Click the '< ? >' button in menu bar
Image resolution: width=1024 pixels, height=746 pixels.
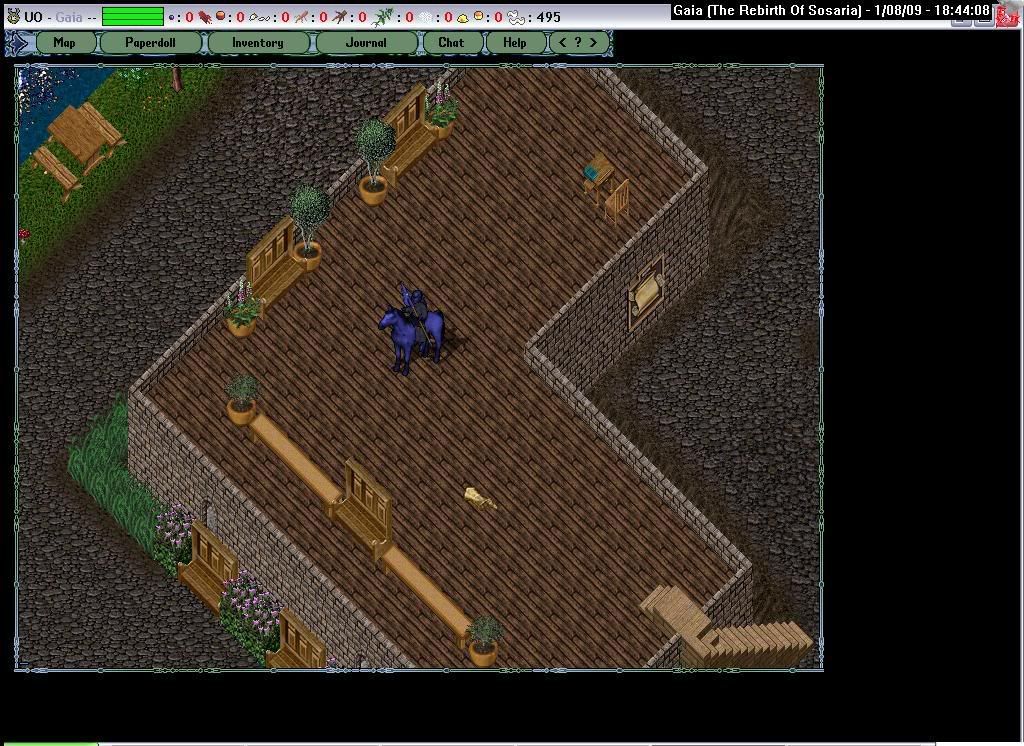pos(579,42)
